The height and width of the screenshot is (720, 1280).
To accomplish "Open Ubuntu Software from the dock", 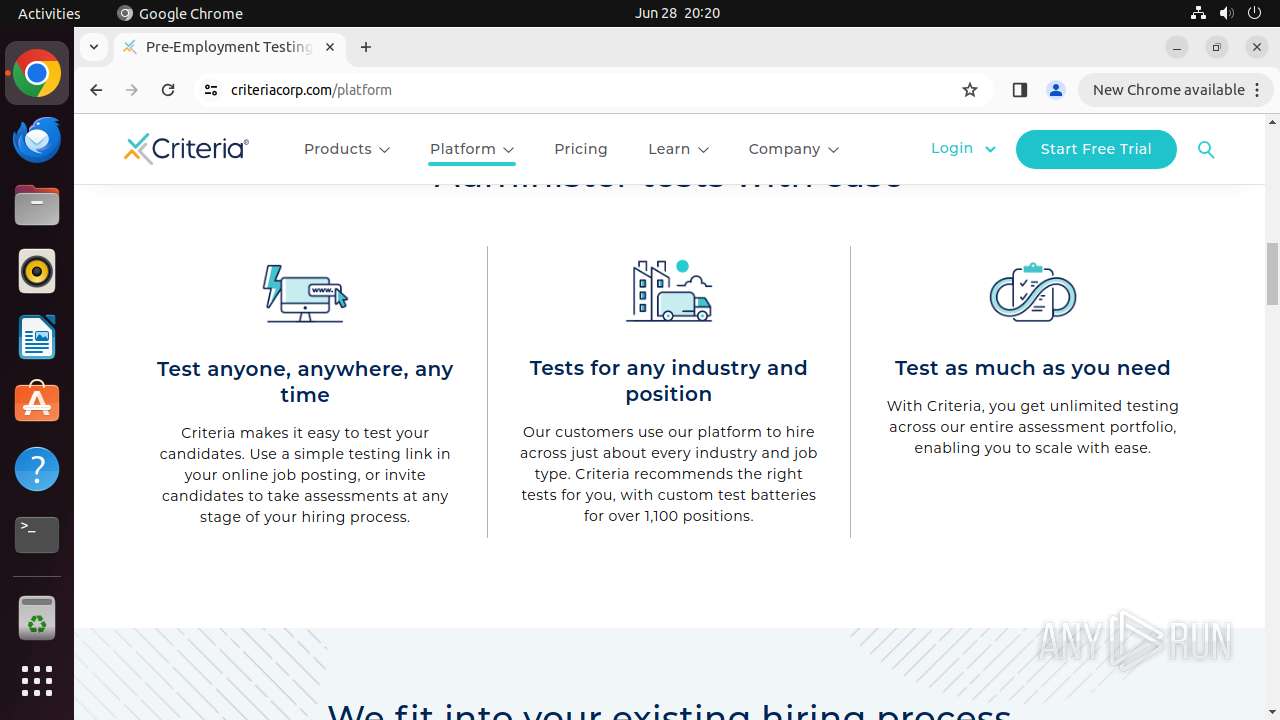I will pyautogui.click(x=37, y=403).
